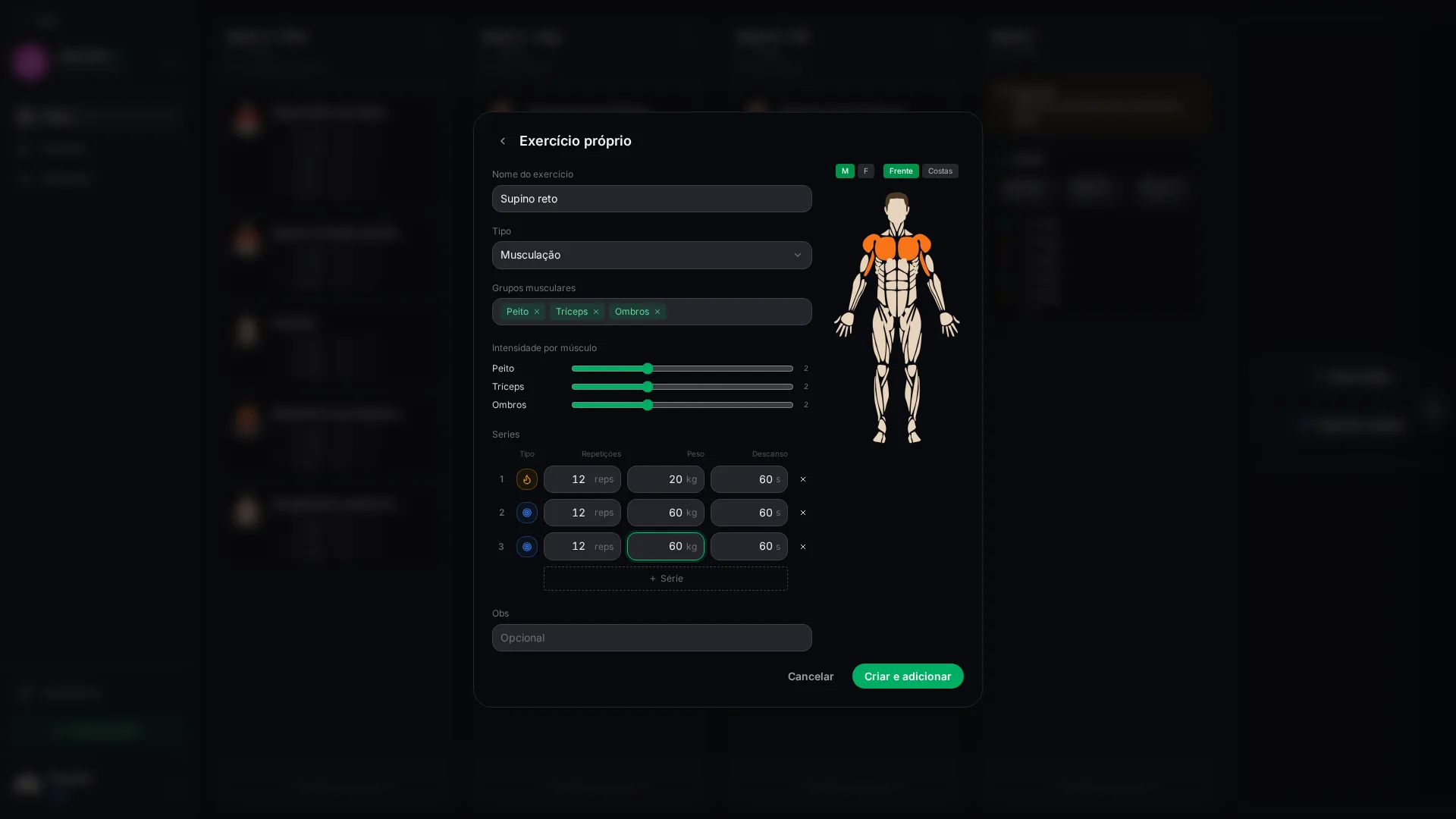Click the Obs optional notes field
Viewport: 1456px width, 819px height.
tap(652, 638)
